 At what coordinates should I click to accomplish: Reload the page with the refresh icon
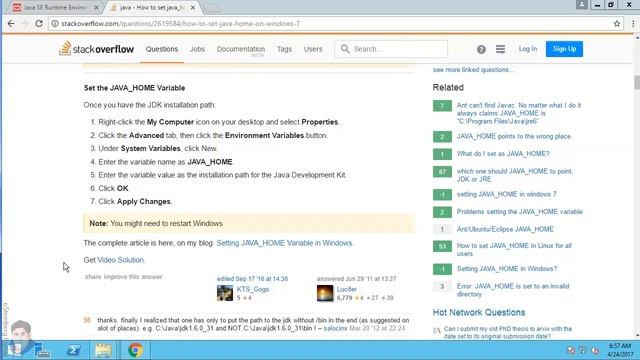point(39,24)
